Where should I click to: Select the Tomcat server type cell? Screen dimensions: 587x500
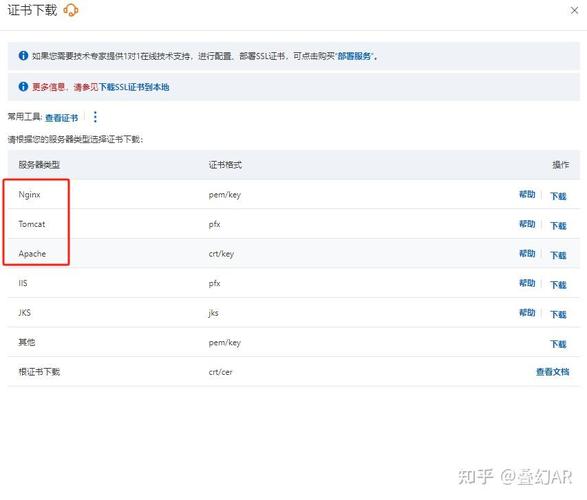32,224
